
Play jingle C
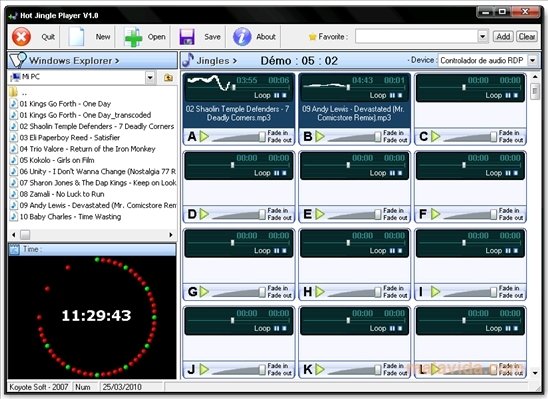pyautogui.click(x=435, y=136)
